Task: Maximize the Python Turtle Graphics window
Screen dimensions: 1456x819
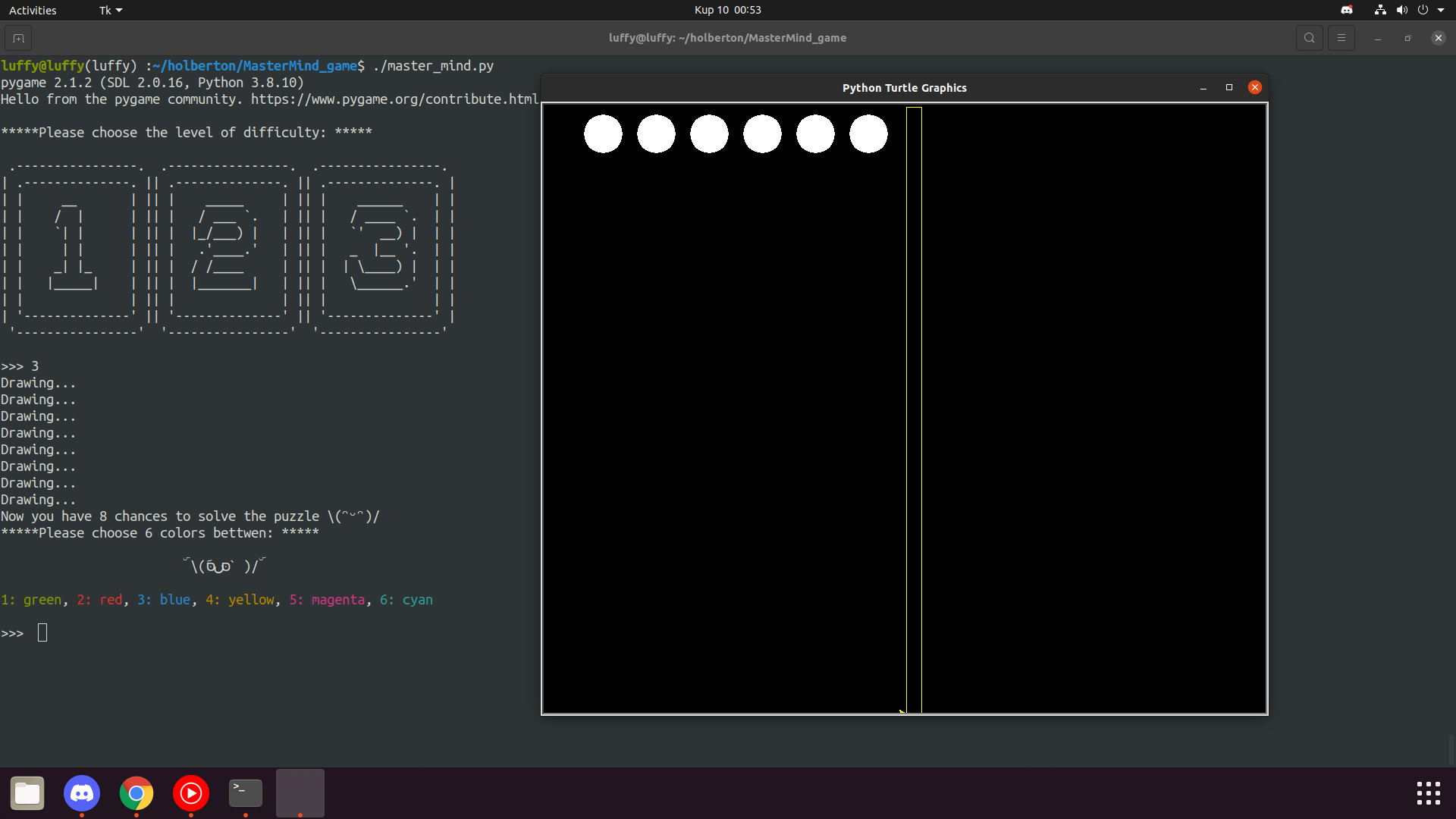Action: (x=1229, y=87)
